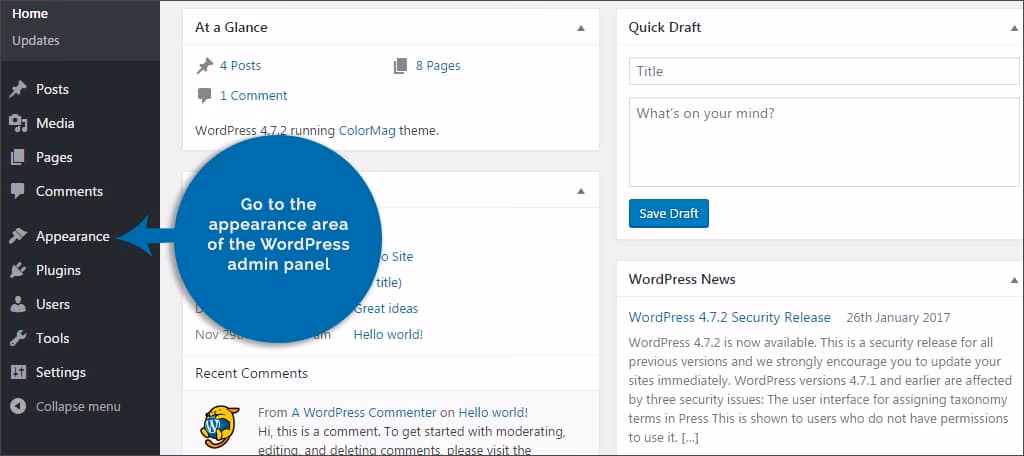Click the Recent Comments heading

point(251,374)
